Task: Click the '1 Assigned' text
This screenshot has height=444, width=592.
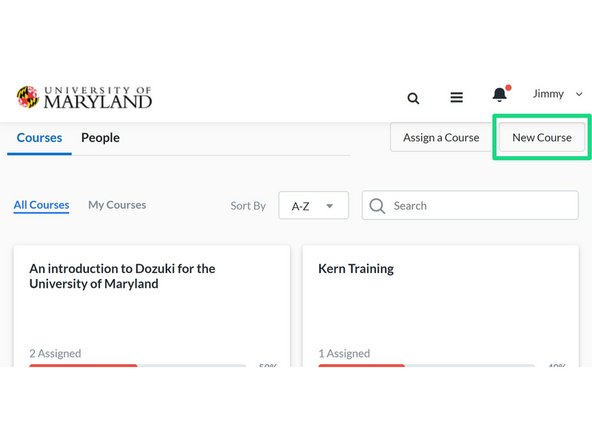Action: click(344, 353)
